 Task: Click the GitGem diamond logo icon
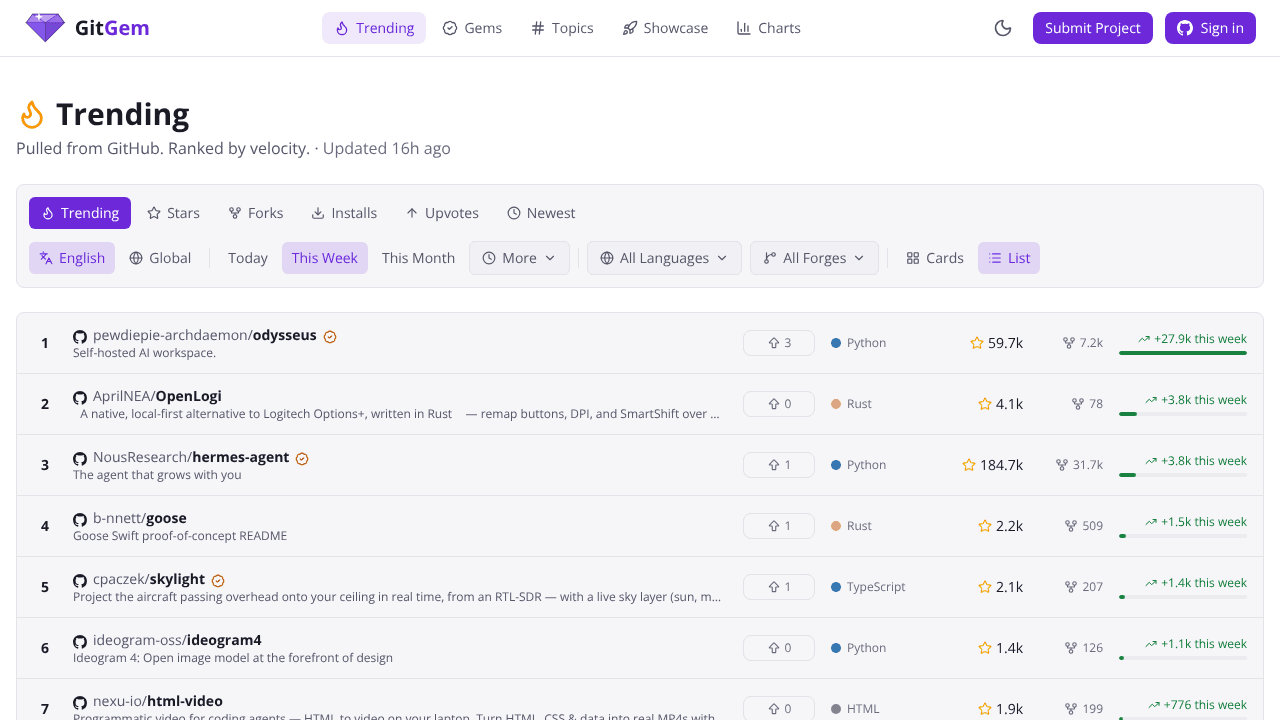tap(45, 28)
